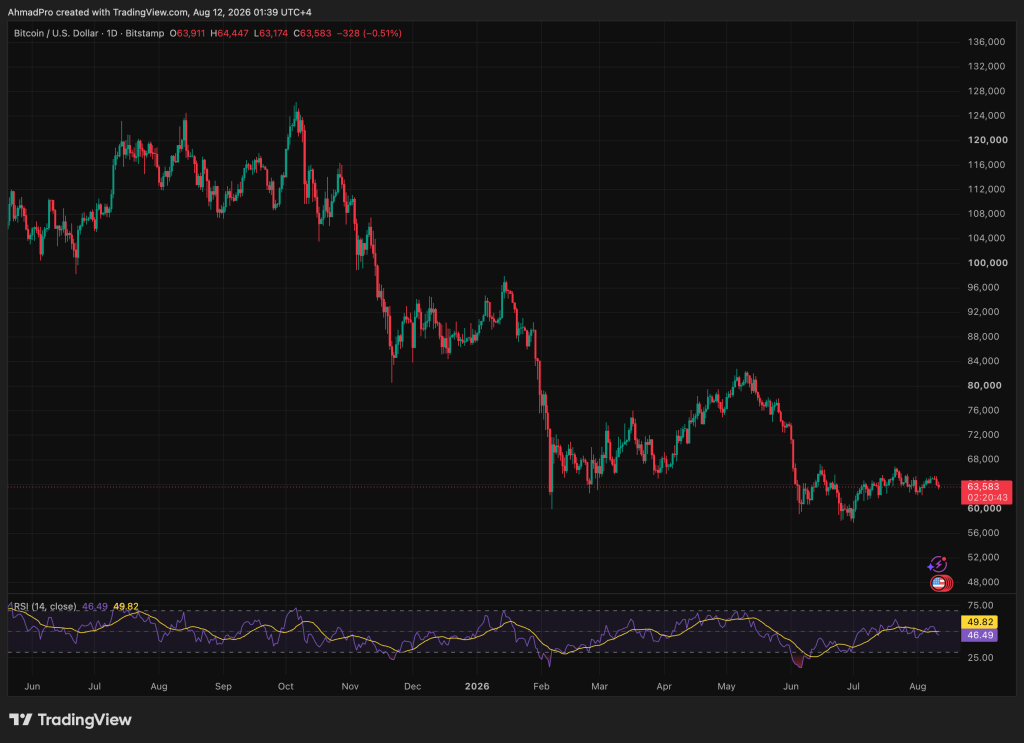The image size is (1024, 743).
Task: Click the bold 120,000 price scale label
Action: tap(987, 140)
